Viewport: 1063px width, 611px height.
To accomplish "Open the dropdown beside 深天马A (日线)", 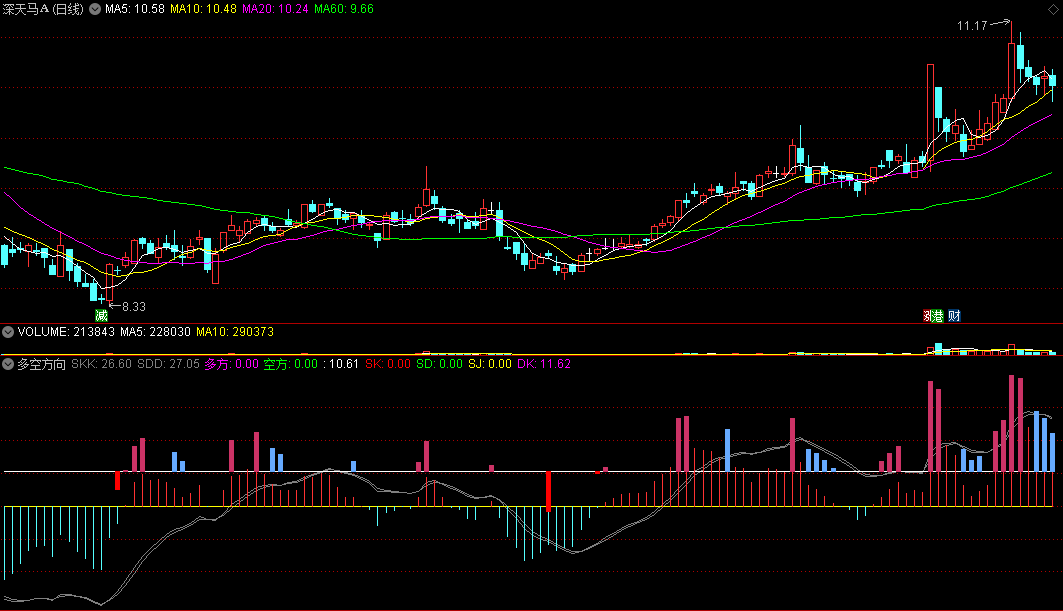I will pyautogui.click(x=95, y=9).
